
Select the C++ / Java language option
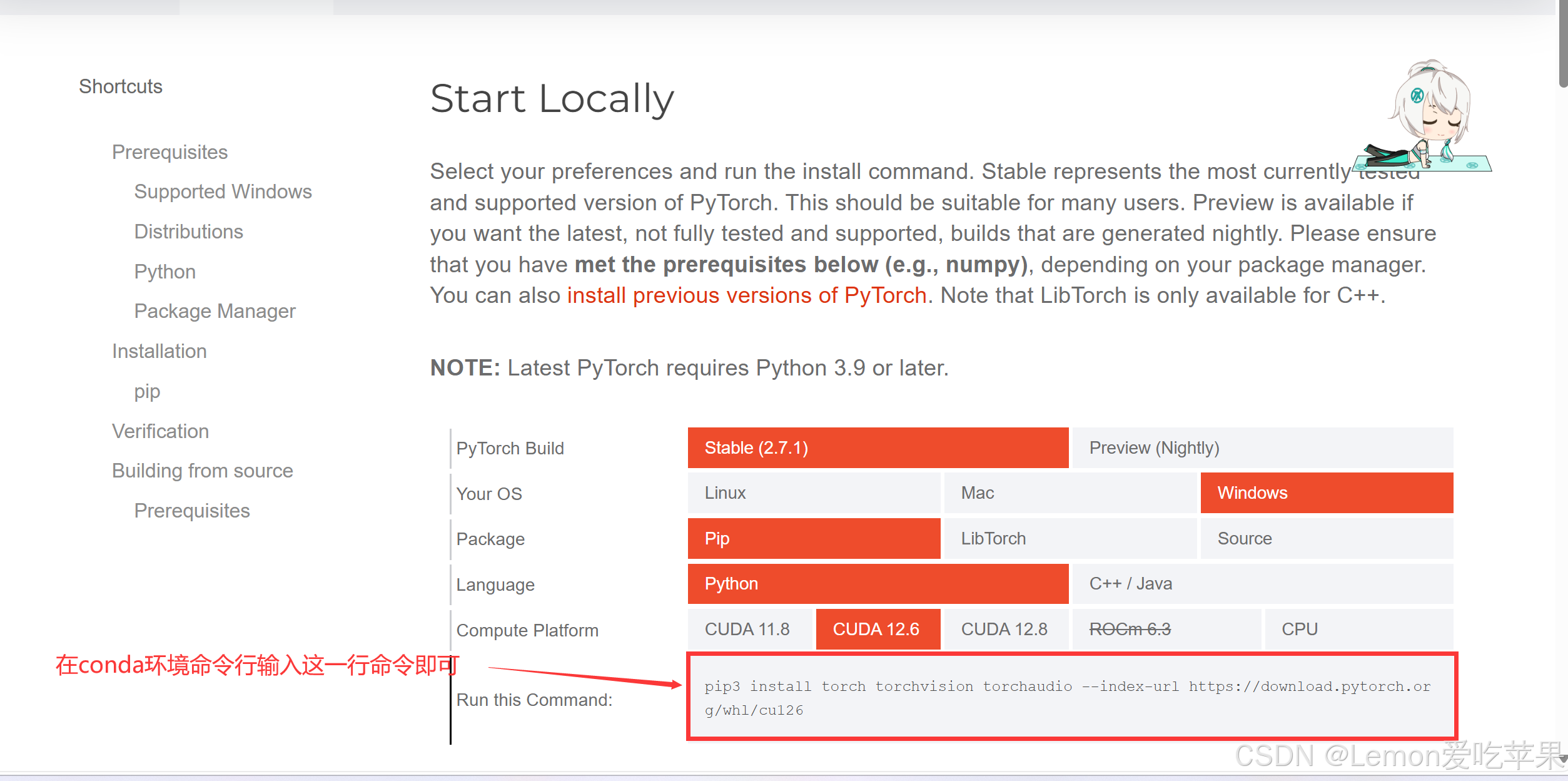point(1263,584)
